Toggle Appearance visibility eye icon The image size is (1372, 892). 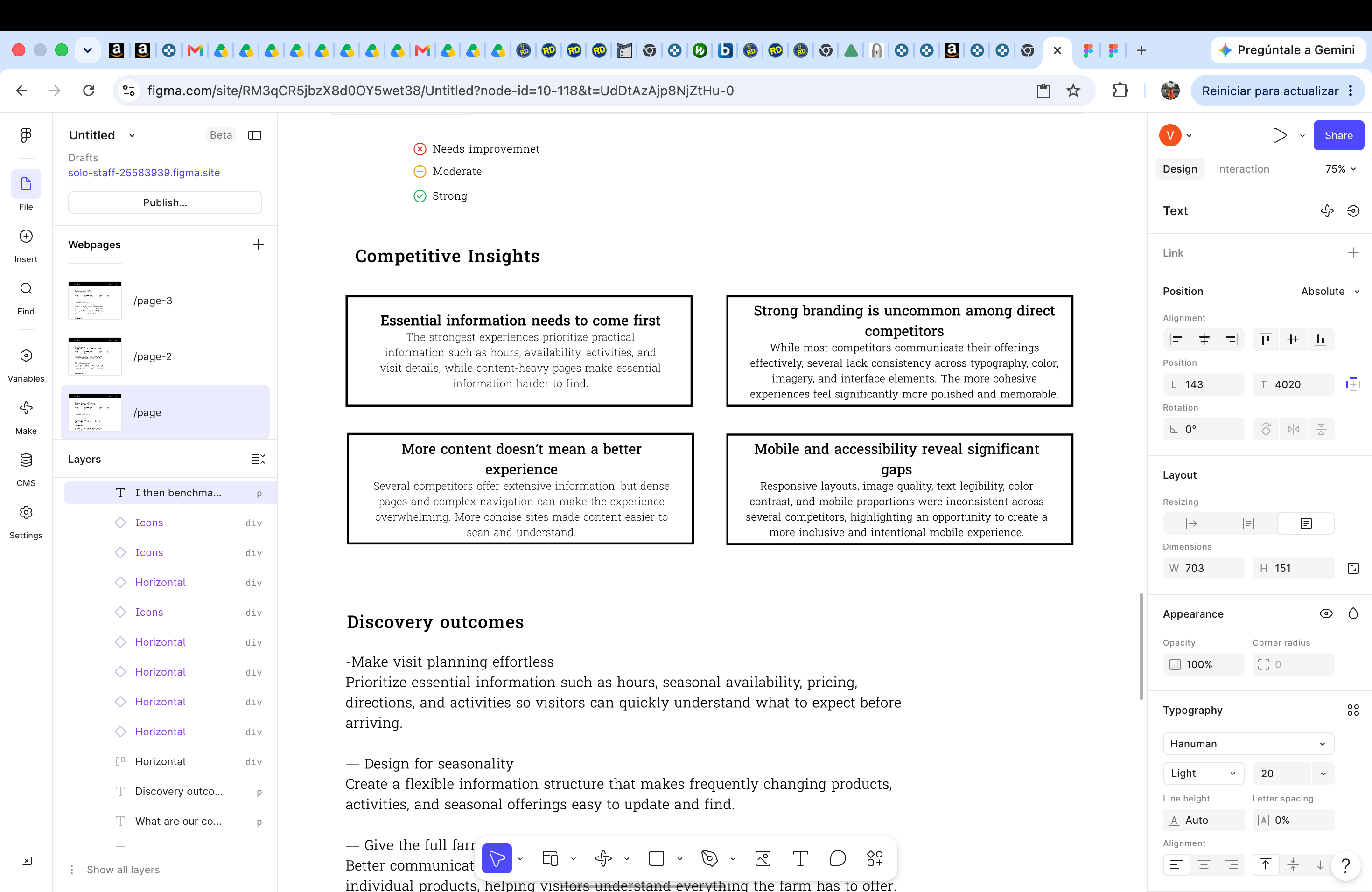1326,613
